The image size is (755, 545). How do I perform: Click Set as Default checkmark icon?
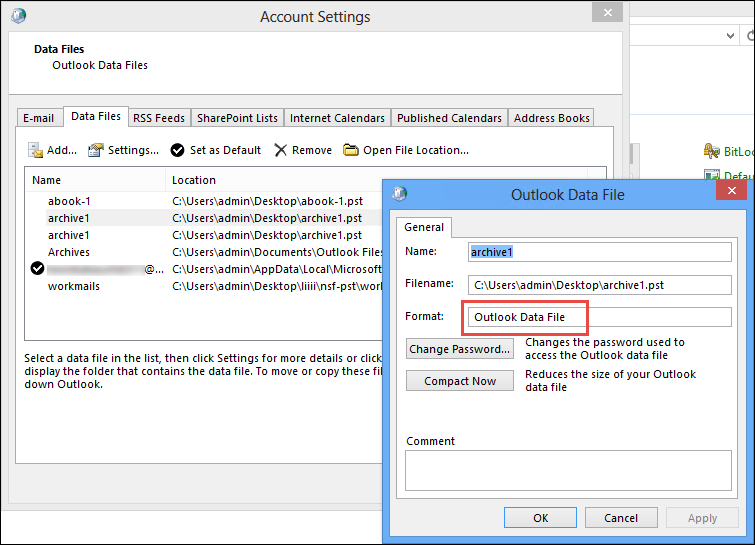coord(177,150)
